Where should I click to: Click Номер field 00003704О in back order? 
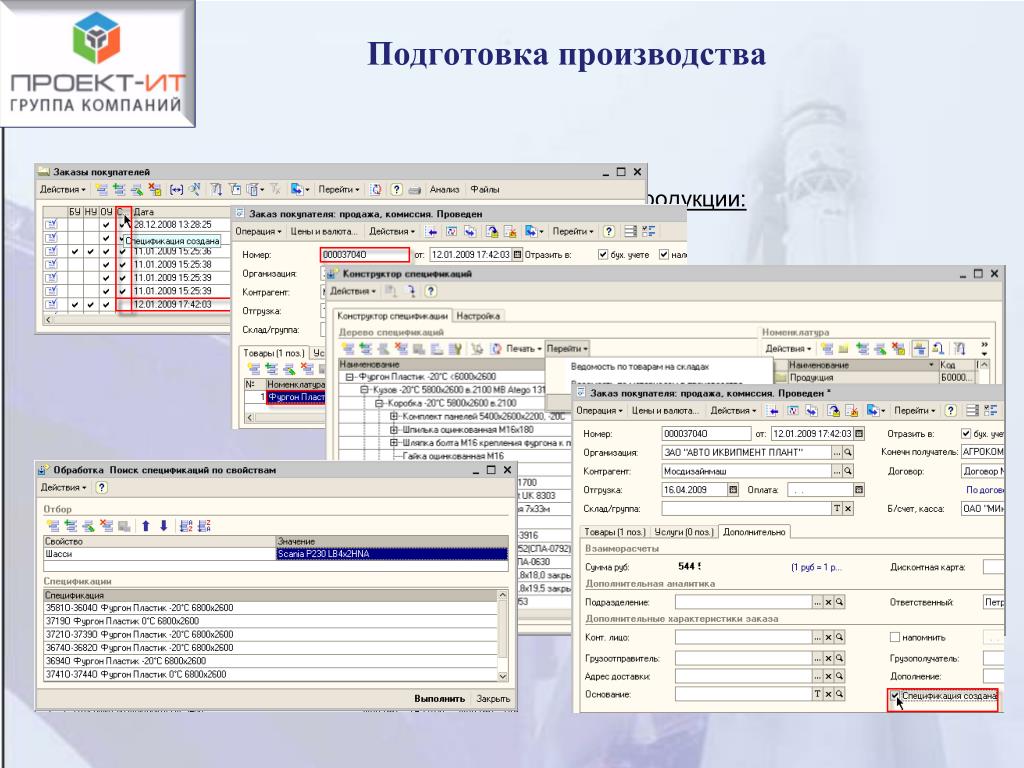tap(364, 255)
